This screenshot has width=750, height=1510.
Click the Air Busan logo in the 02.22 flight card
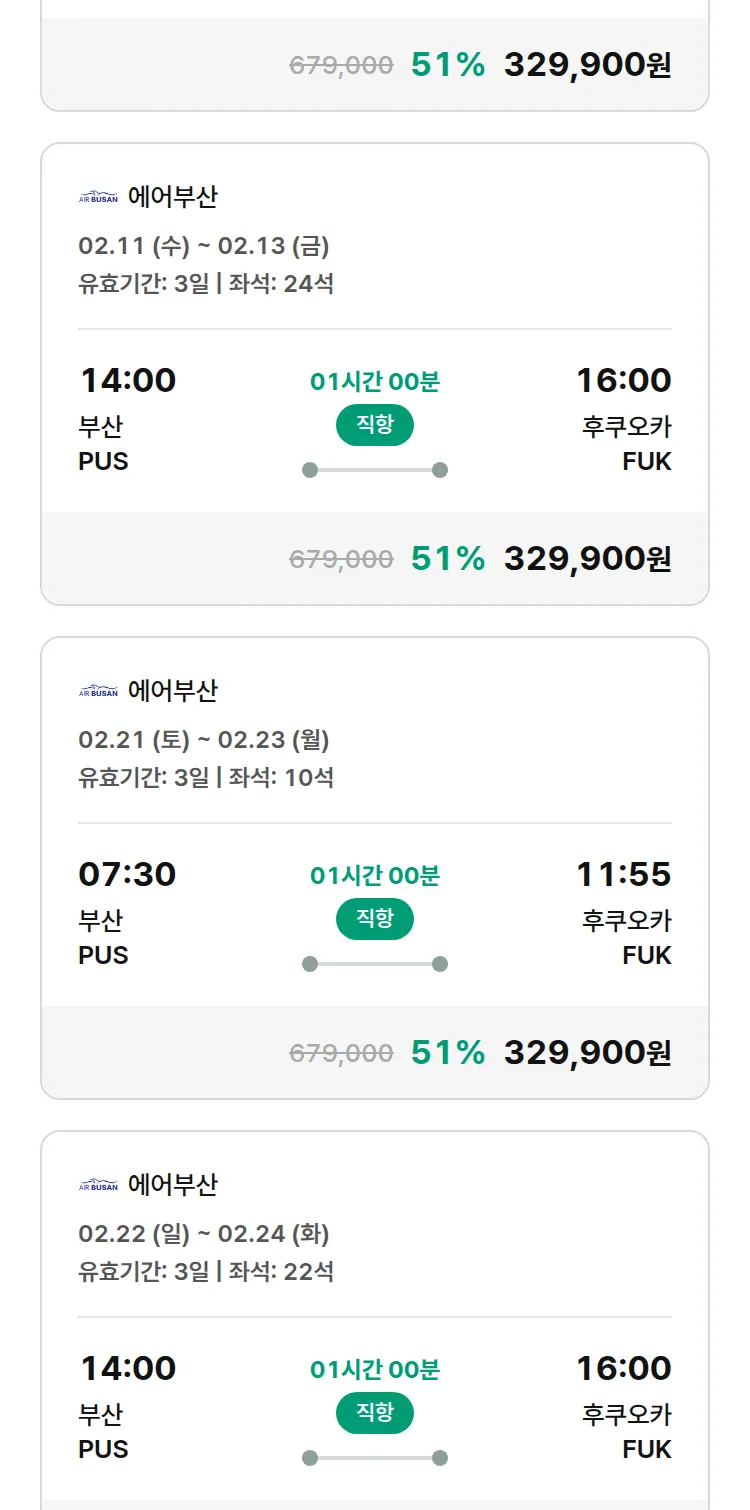coord(98,1185)
